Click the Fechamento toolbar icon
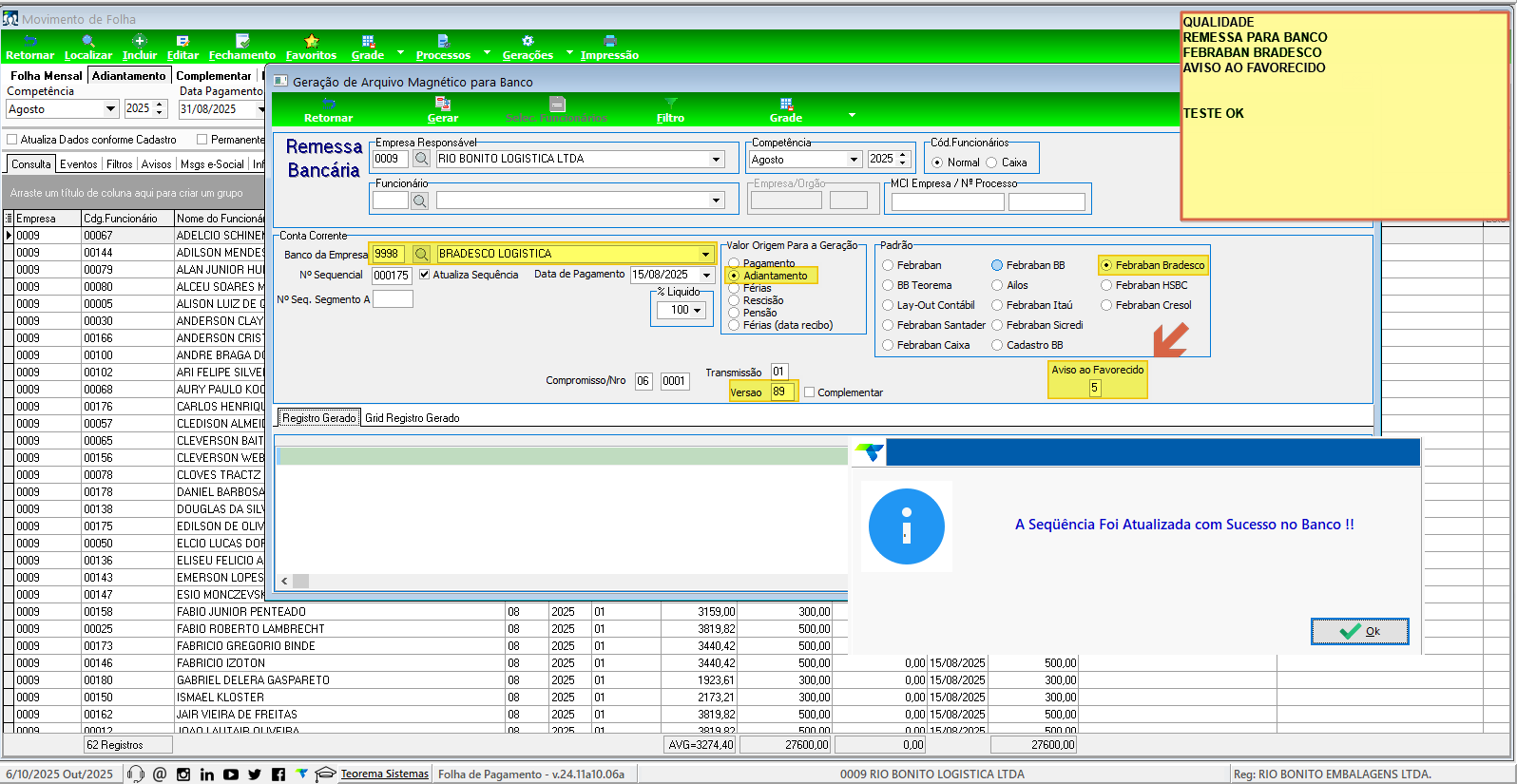Image resolution: width=1517 pixels, height=784 pixels. click(x=242, y=41)
